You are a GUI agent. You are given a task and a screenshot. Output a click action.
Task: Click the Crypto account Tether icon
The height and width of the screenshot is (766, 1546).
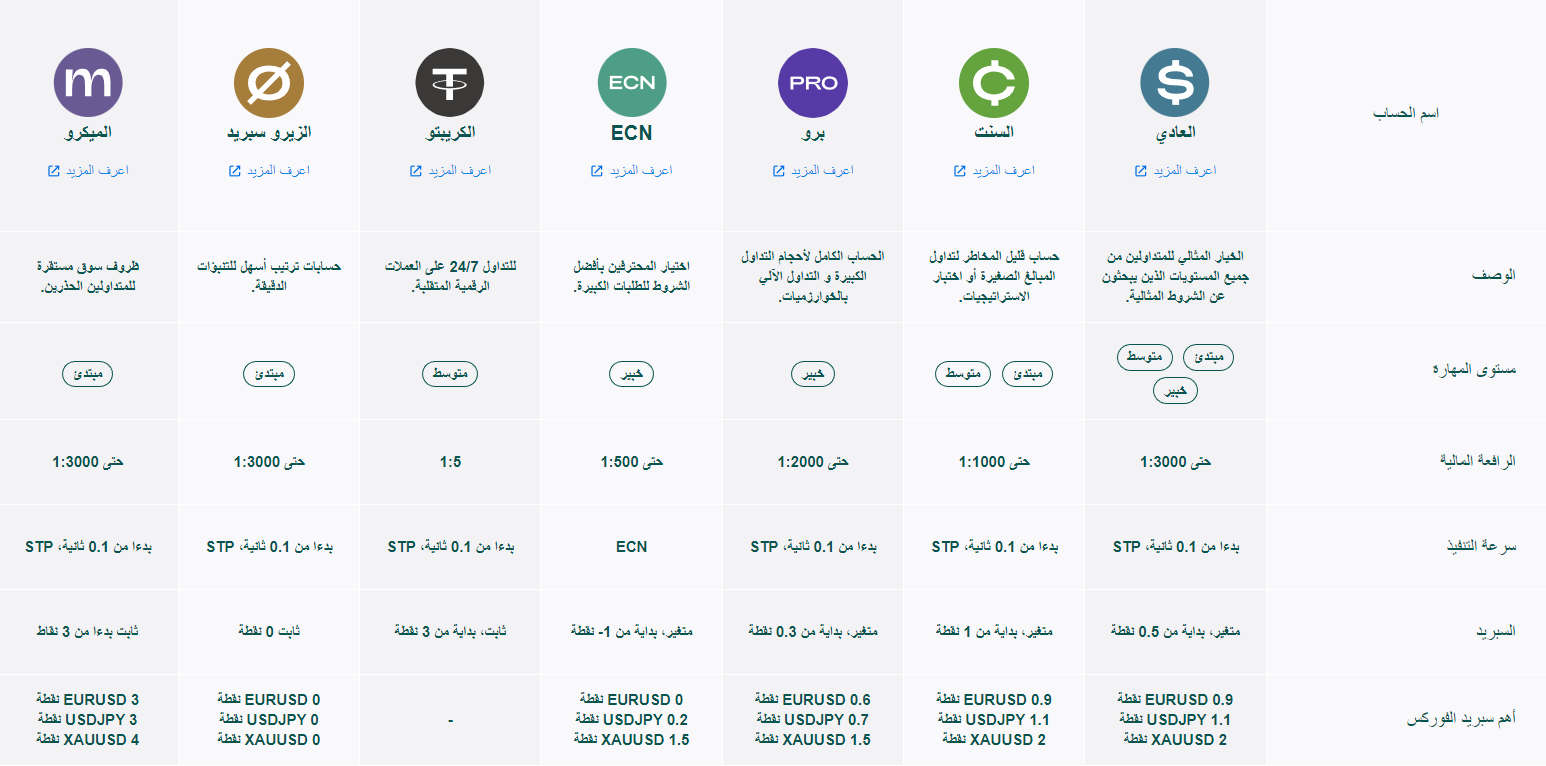point(450,83)
